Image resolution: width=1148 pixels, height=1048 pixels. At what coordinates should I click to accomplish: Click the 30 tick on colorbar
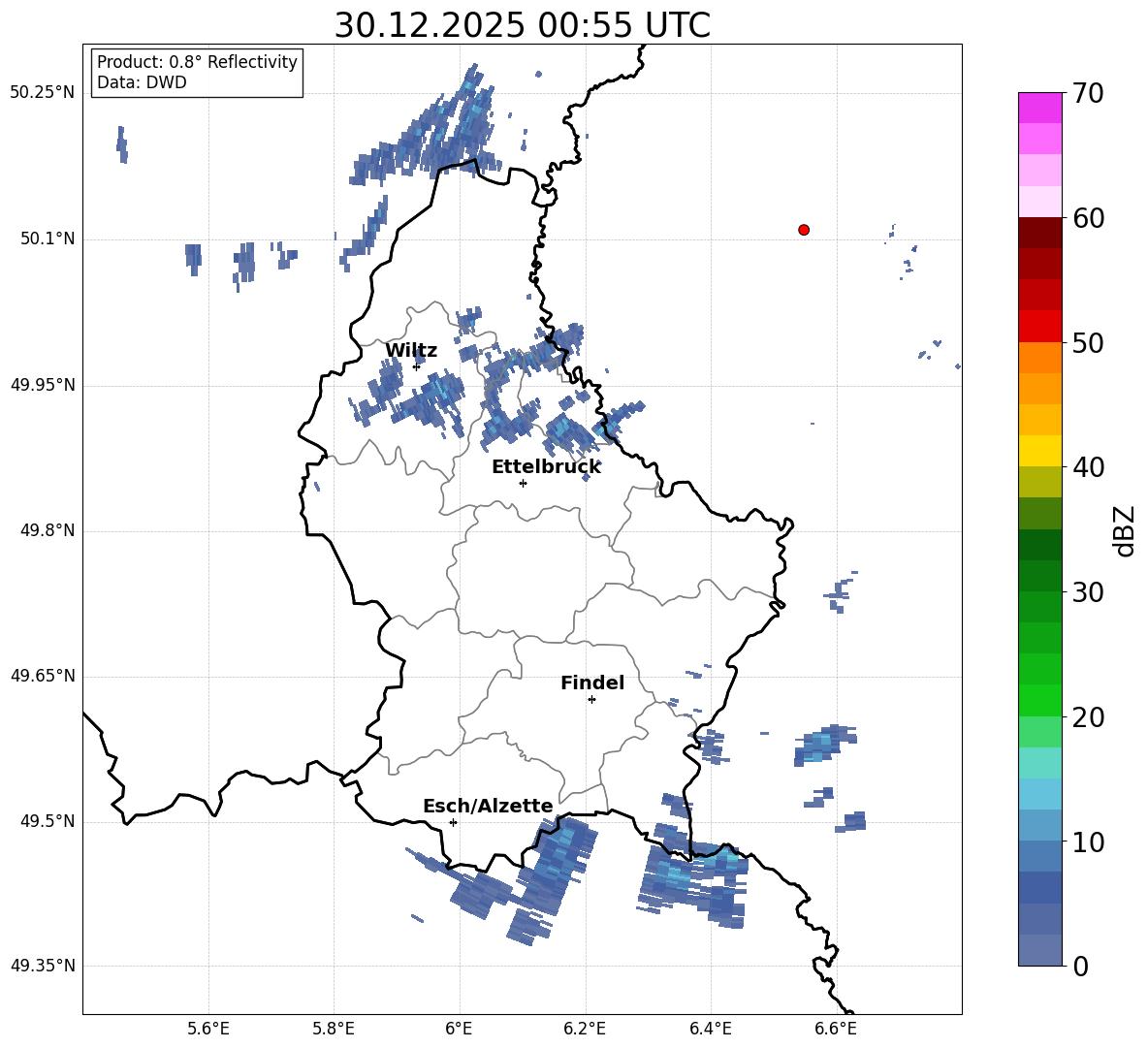point(1087,591)
